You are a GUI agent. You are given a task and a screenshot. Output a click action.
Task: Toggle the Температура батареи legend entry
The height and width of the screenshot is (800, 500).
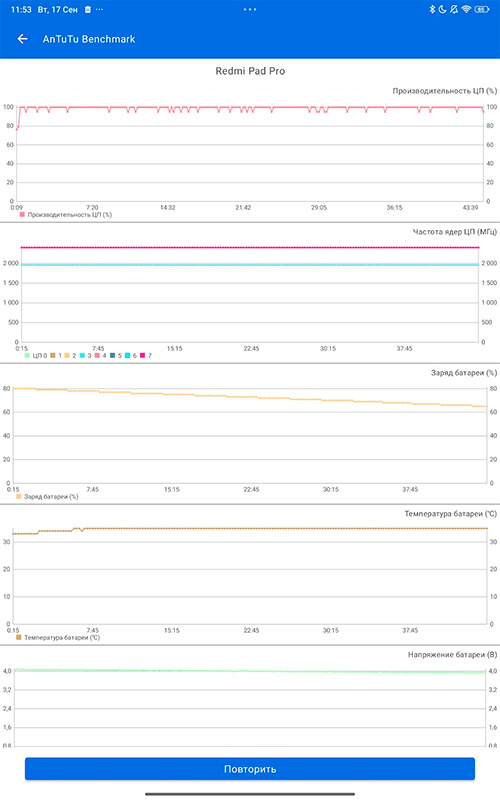click(58, 637)
